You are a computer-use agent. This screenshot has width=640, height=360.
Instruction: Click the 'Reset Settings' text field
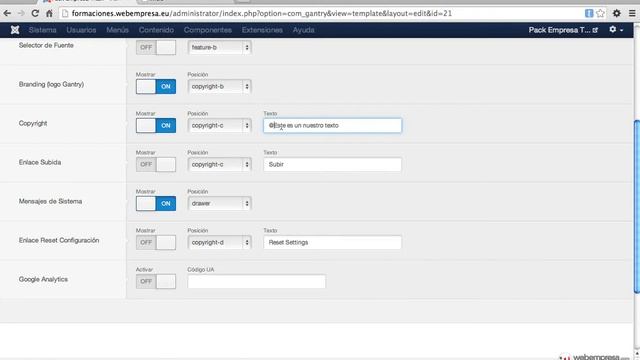point(333,242)
